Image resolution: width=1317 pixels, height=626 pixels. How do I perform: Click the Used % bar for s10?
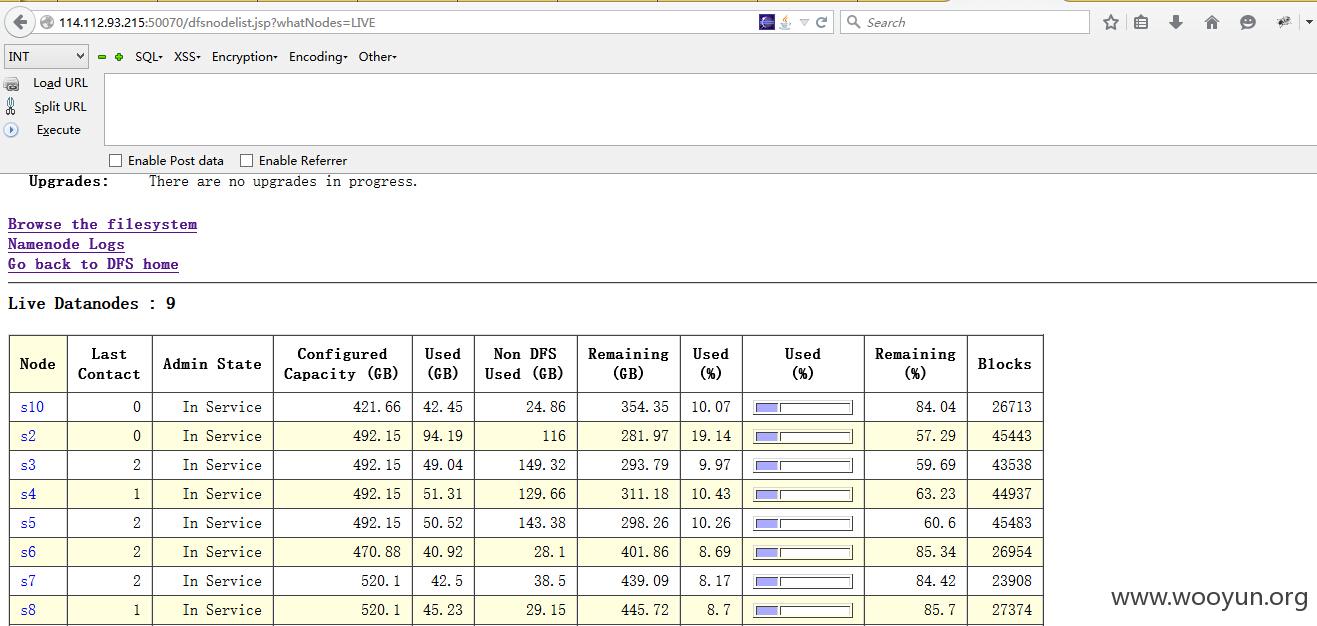point(803,408)
